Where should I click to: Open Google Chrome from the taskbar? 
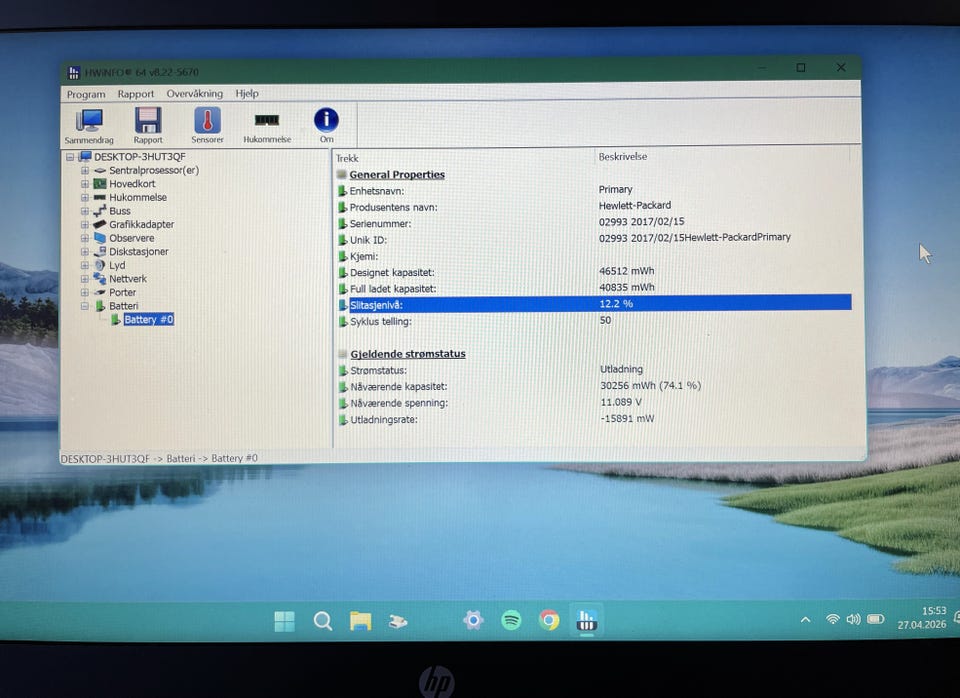[x=549, y=620]
